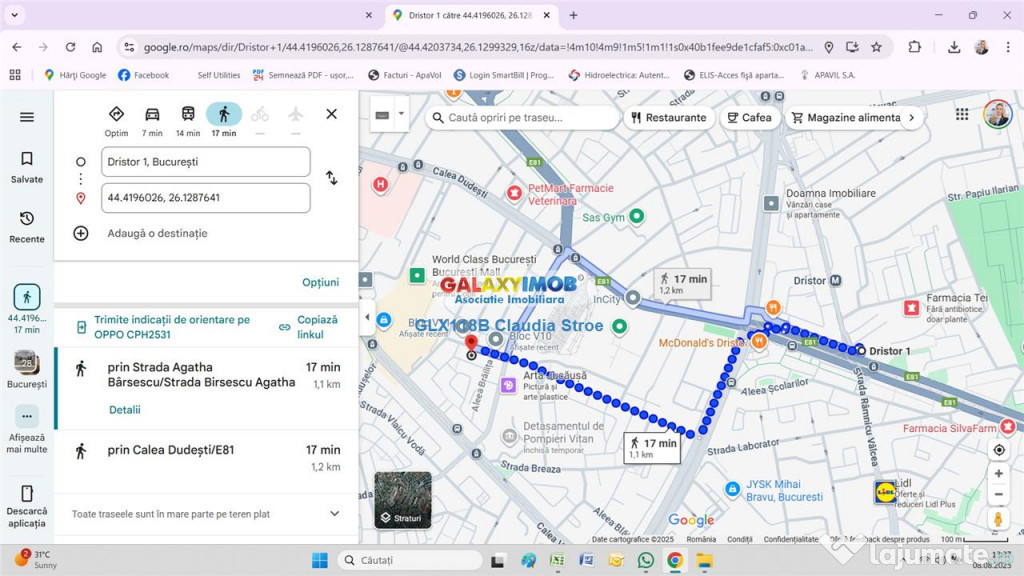Viewport: 1024px width, 576px height.
Task: Swap start and destination points
Action: (x=332, y=178)
